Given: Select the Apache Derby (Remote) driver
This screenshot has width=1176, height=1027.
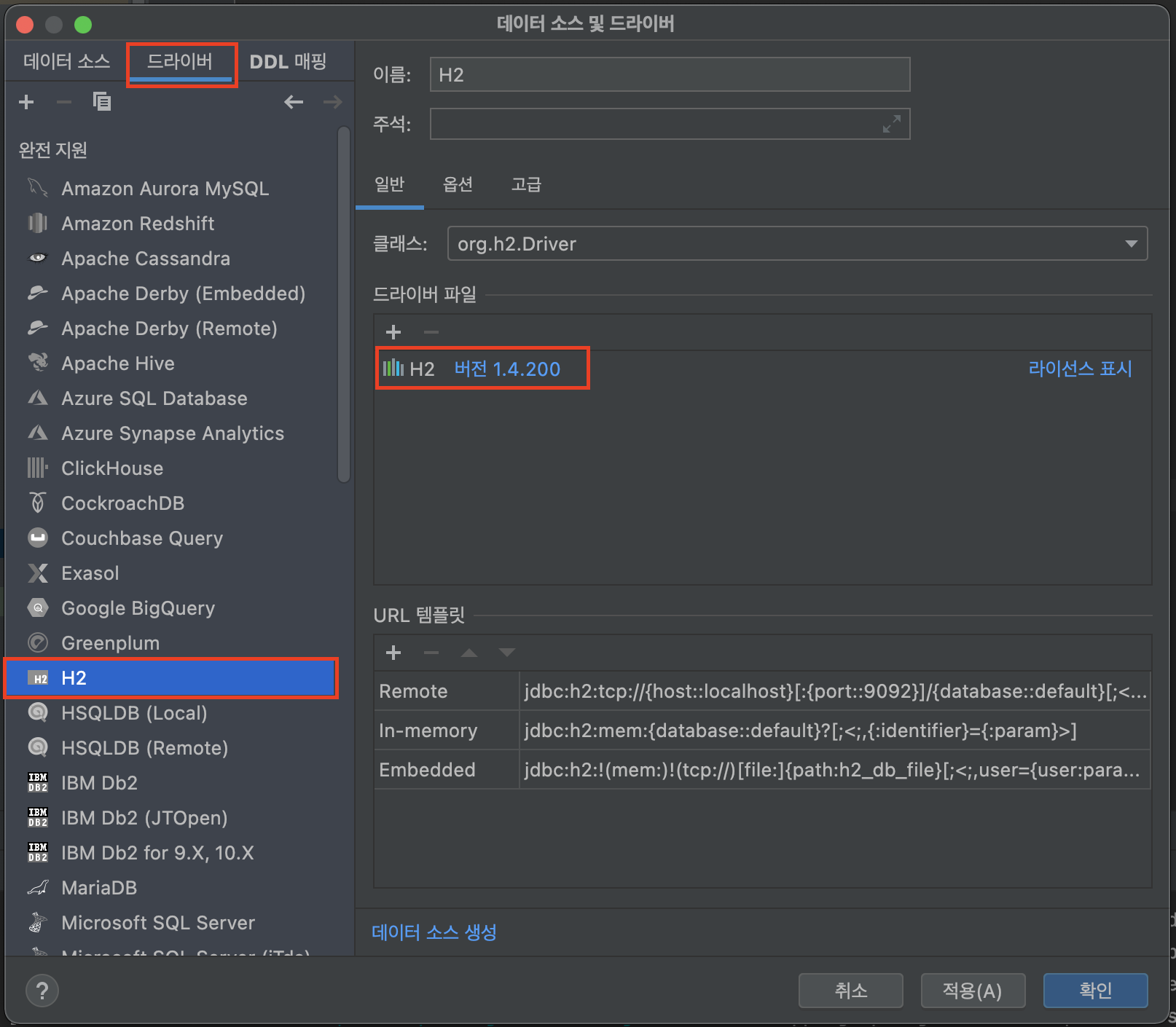Looking at the screenshot, I should click(x=170, y=328).
